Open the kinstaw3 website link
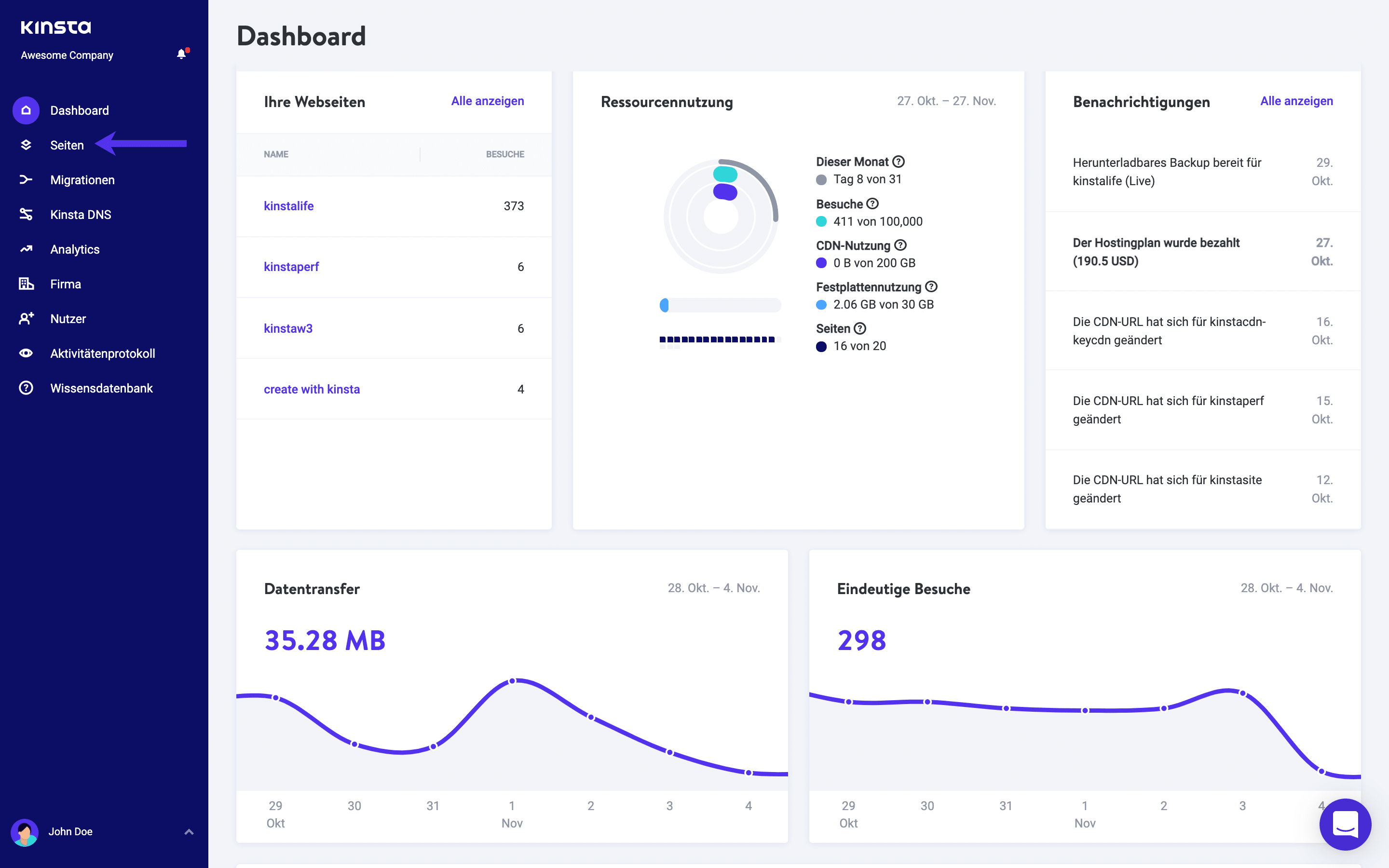 289,328
